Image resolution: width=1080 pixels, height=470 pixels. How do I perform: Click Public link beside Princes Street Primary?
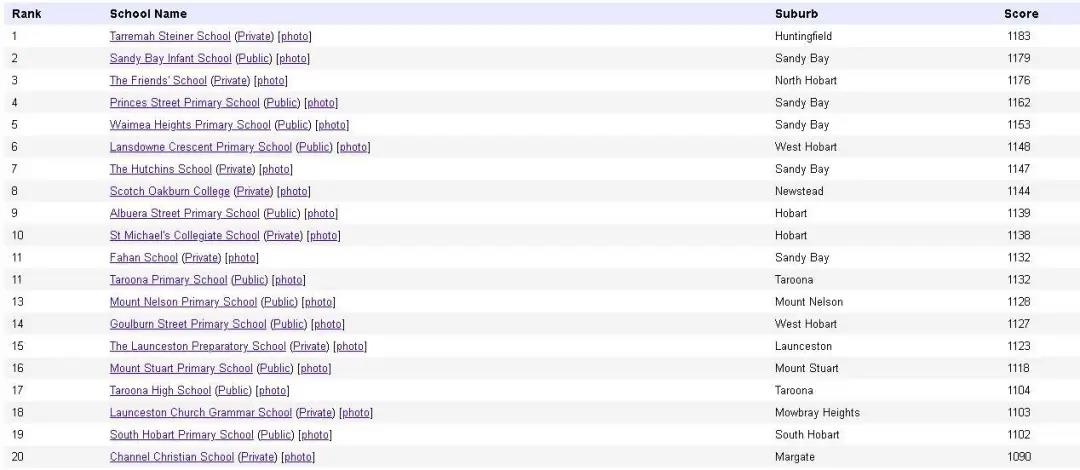tap(282, 103)
